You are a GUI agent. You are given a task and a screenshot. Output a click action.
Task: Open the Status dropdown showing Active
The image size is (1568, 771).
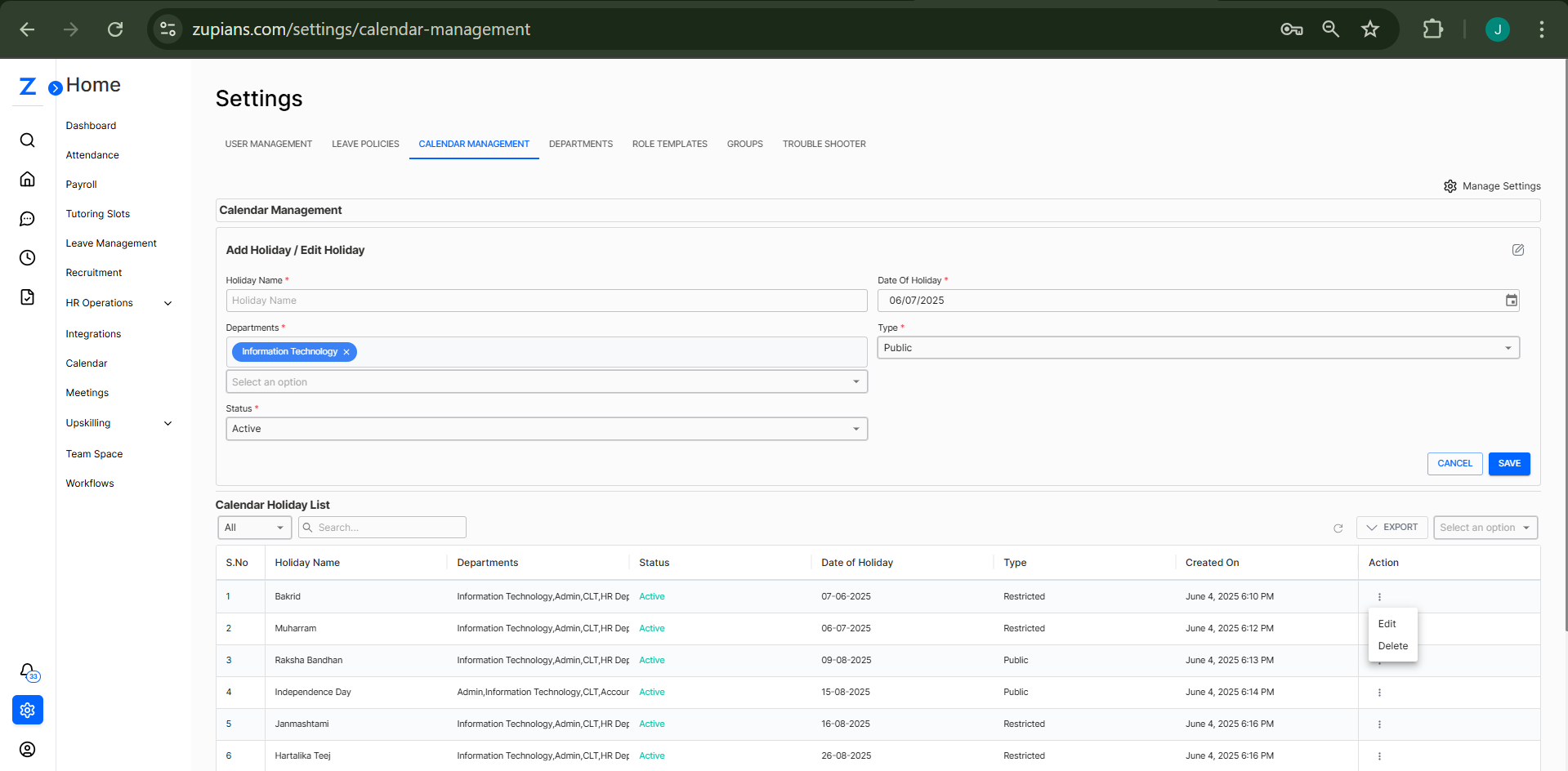tap(546, 429)
